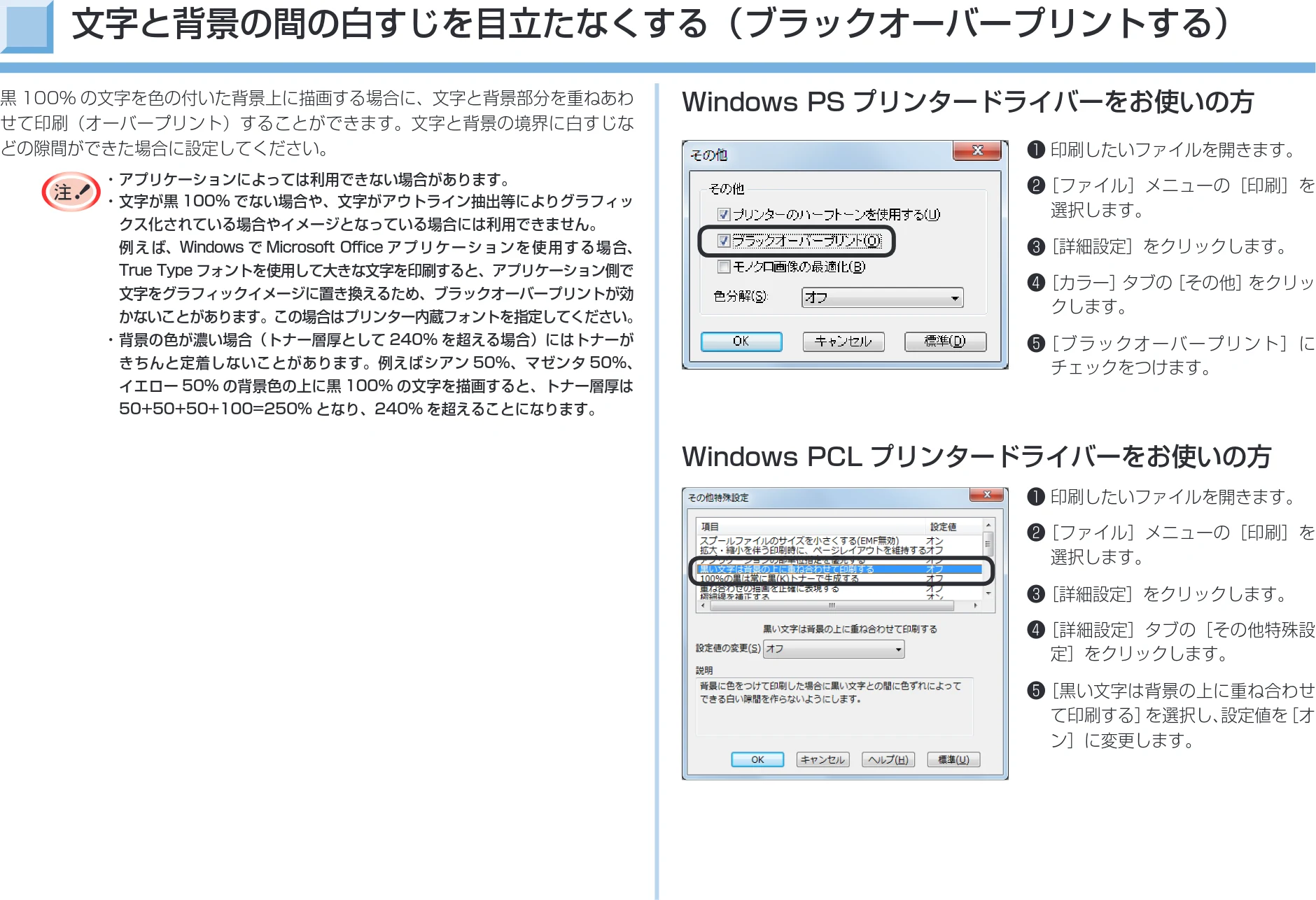Click the list's vertical scrollbar down arrow
The height and width of the screenshot is (900, 1316).
coord(988,593)
